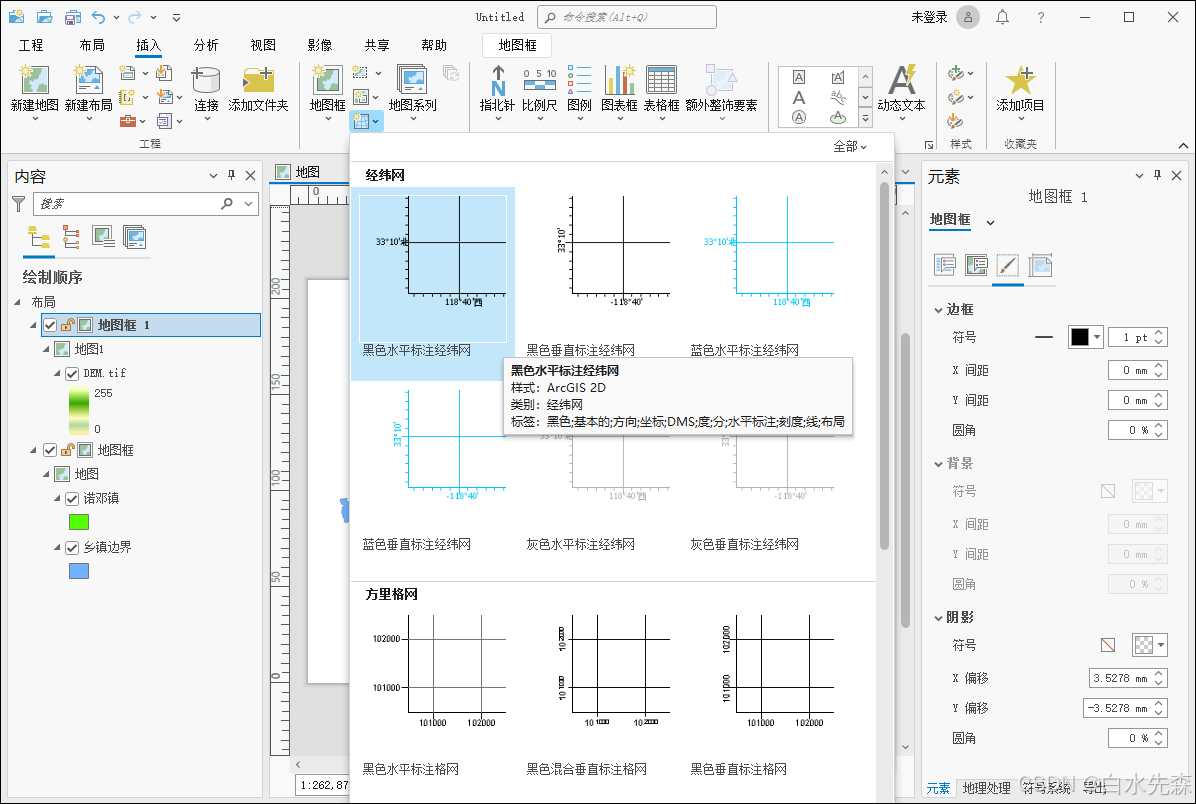Toggle visibility checkbox of 地图框 1
The width and height of the screenshot is (1196, 804).
pyautogui.click(x=50, y=325)
